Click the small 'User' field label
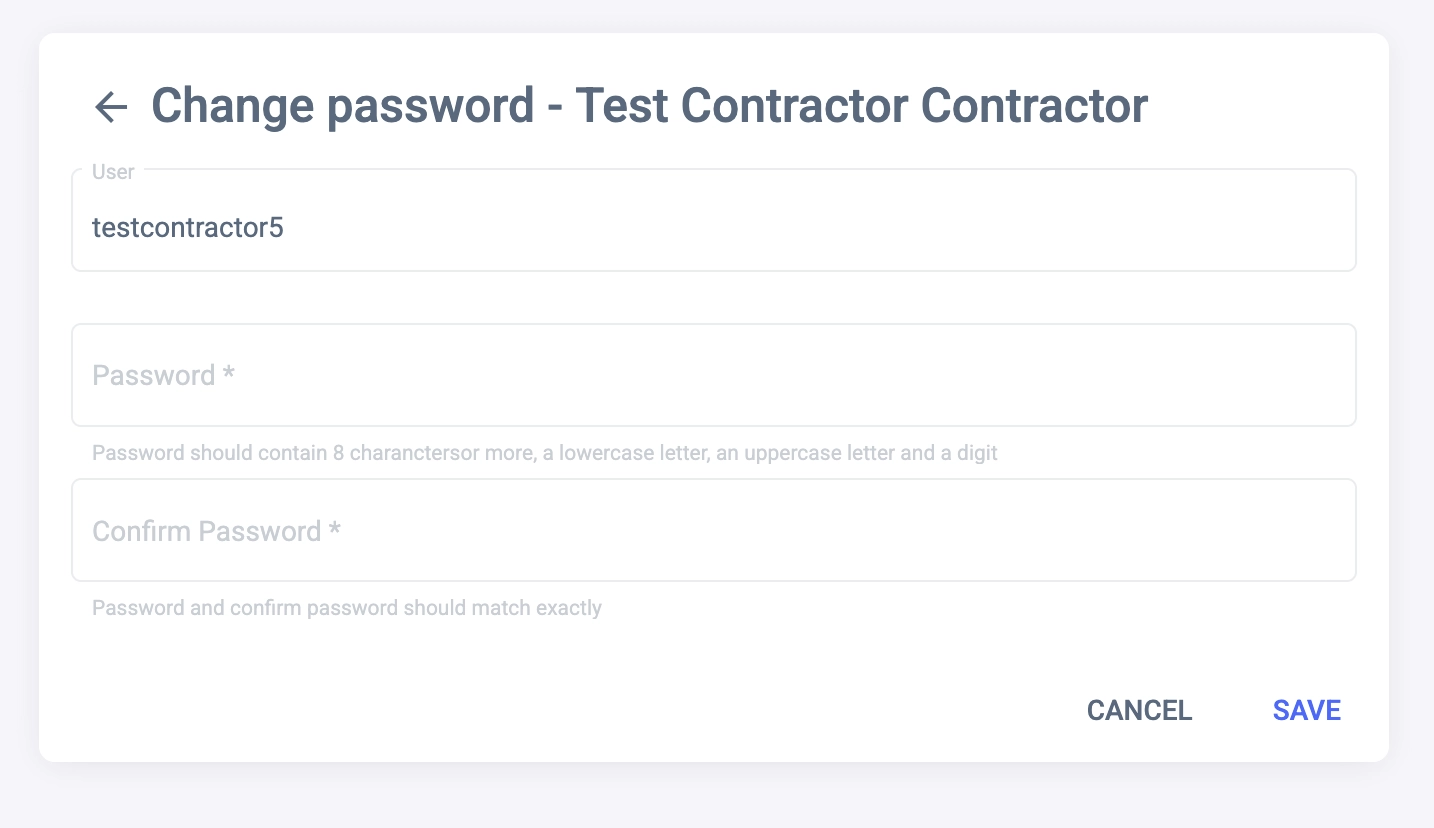 click(113, 172)
